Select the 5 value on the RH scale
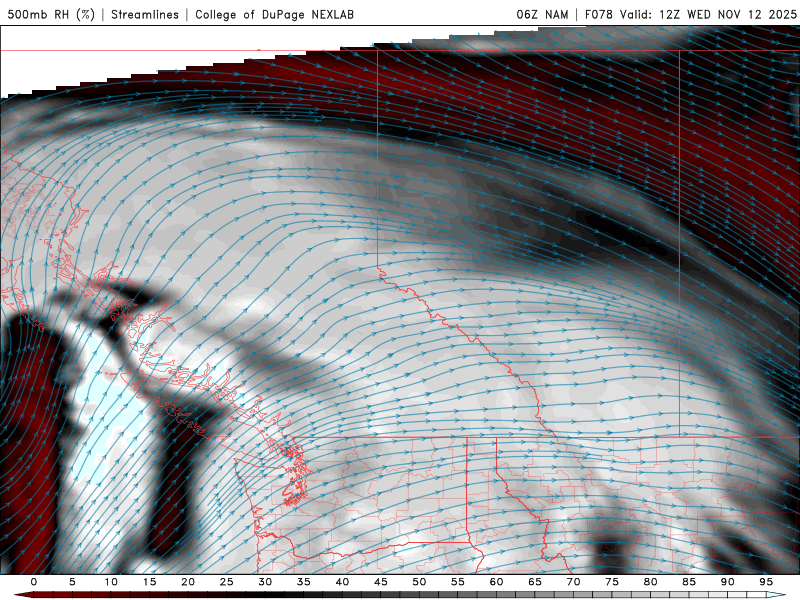 [x=72, y=582]
